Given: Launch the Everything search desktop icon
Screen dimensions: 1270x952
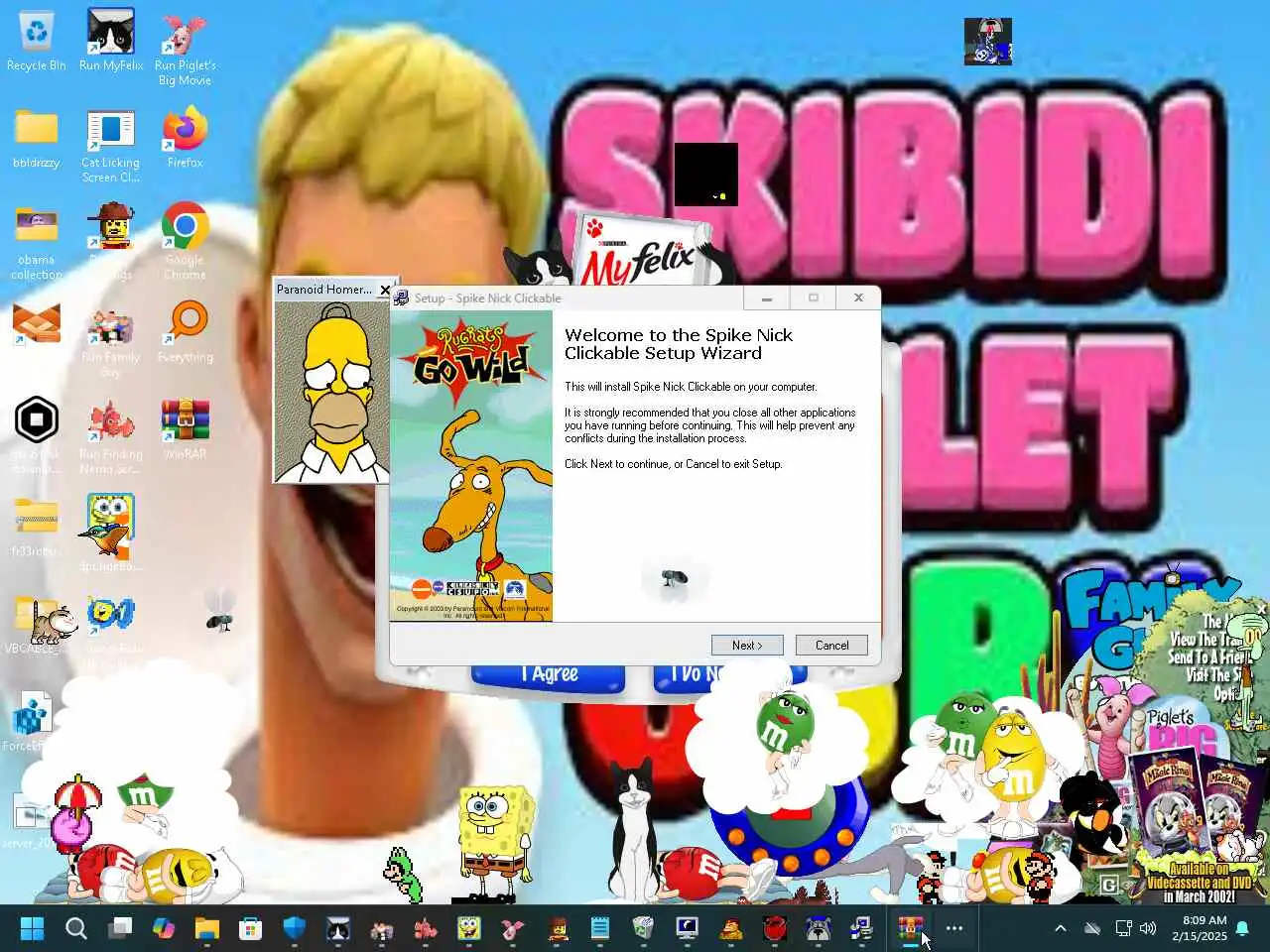Looking at the screenshot, I should tap(185, 332).
